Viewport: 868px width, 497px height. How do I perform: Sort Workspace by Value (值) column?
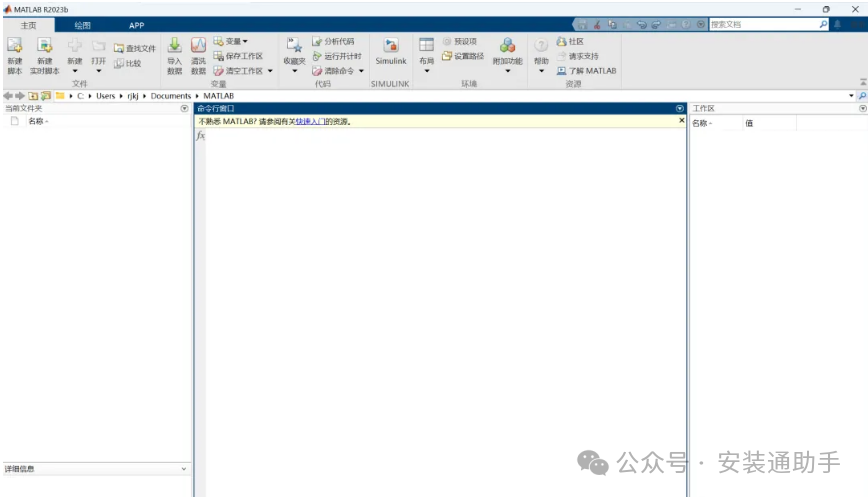pyautogui.click(x=749, y=123)
